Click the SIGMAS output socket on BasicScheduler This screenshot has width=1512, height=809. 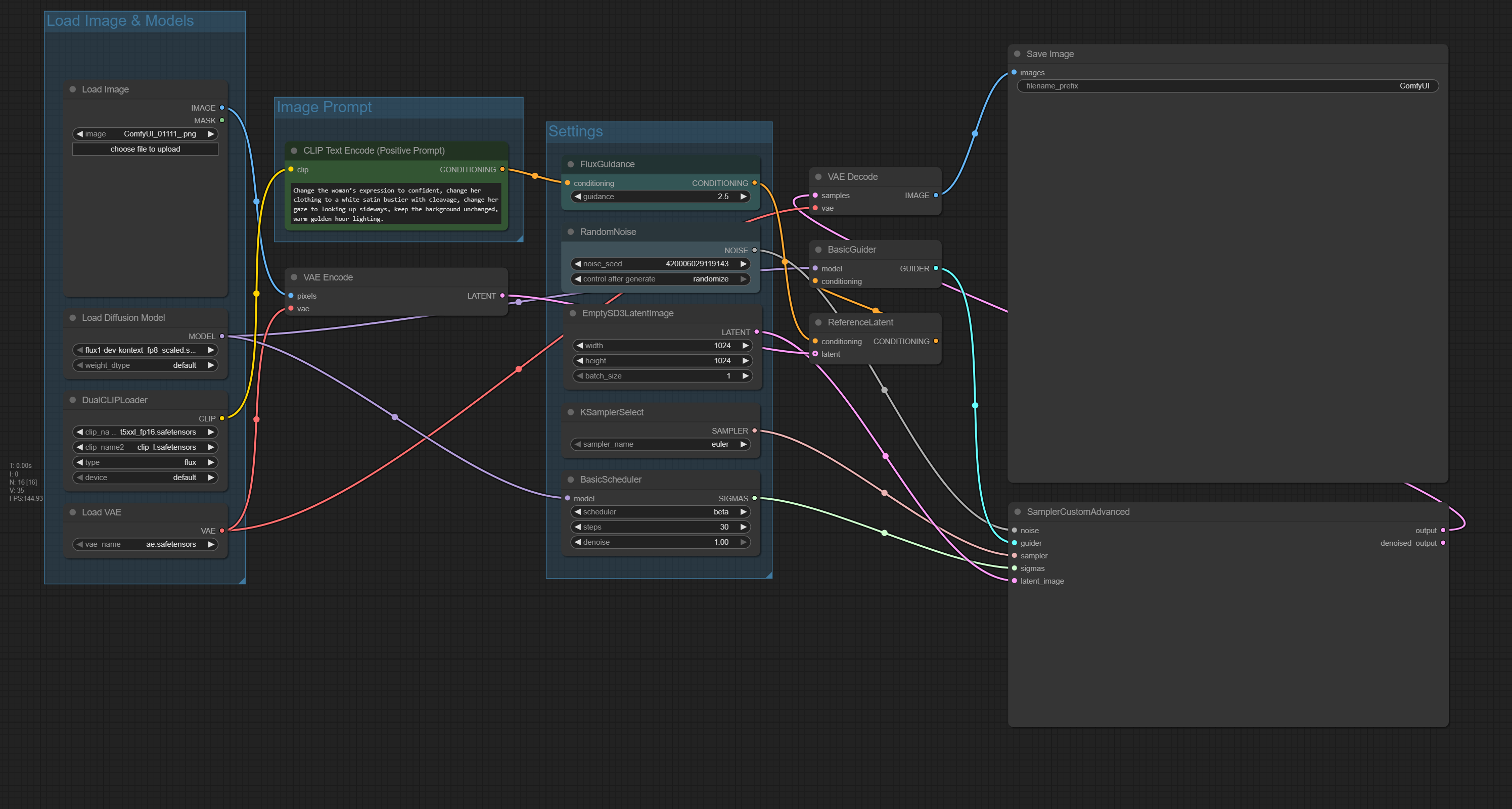click(755, 498)
